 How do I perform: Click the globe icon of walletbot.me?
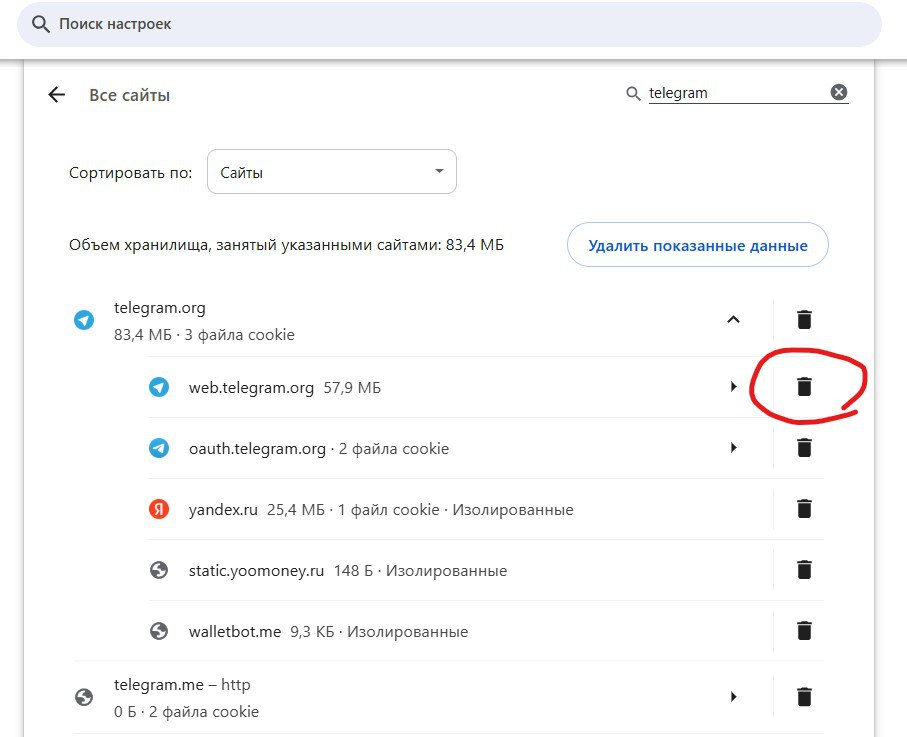pyautogui.click(x=159, y=631)
